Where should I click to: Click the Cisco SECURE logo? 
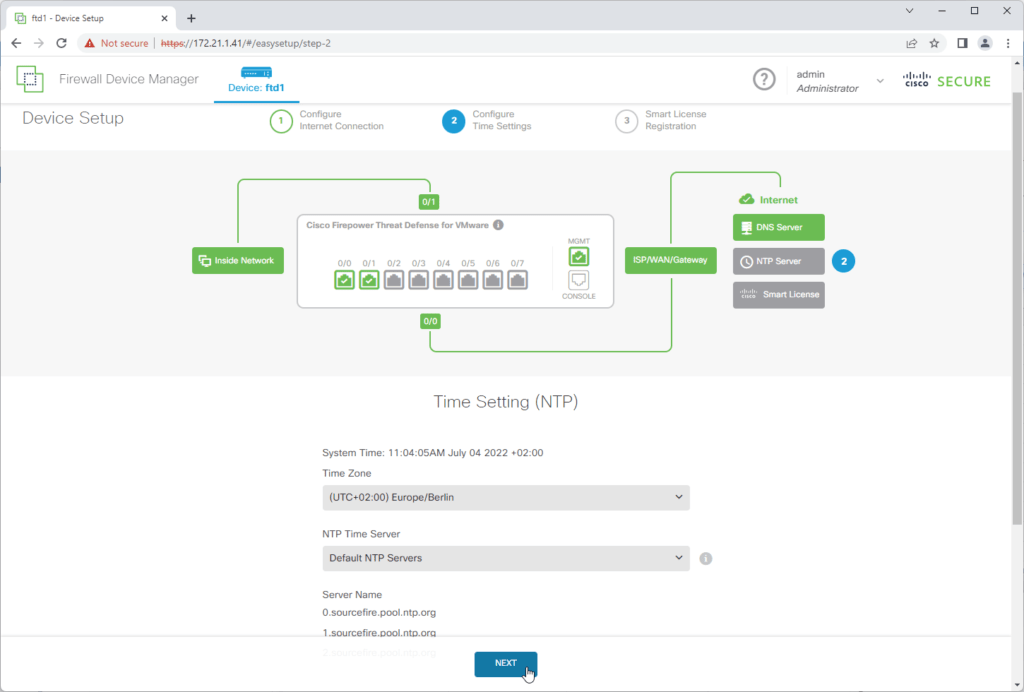click(x=946, y=80)
